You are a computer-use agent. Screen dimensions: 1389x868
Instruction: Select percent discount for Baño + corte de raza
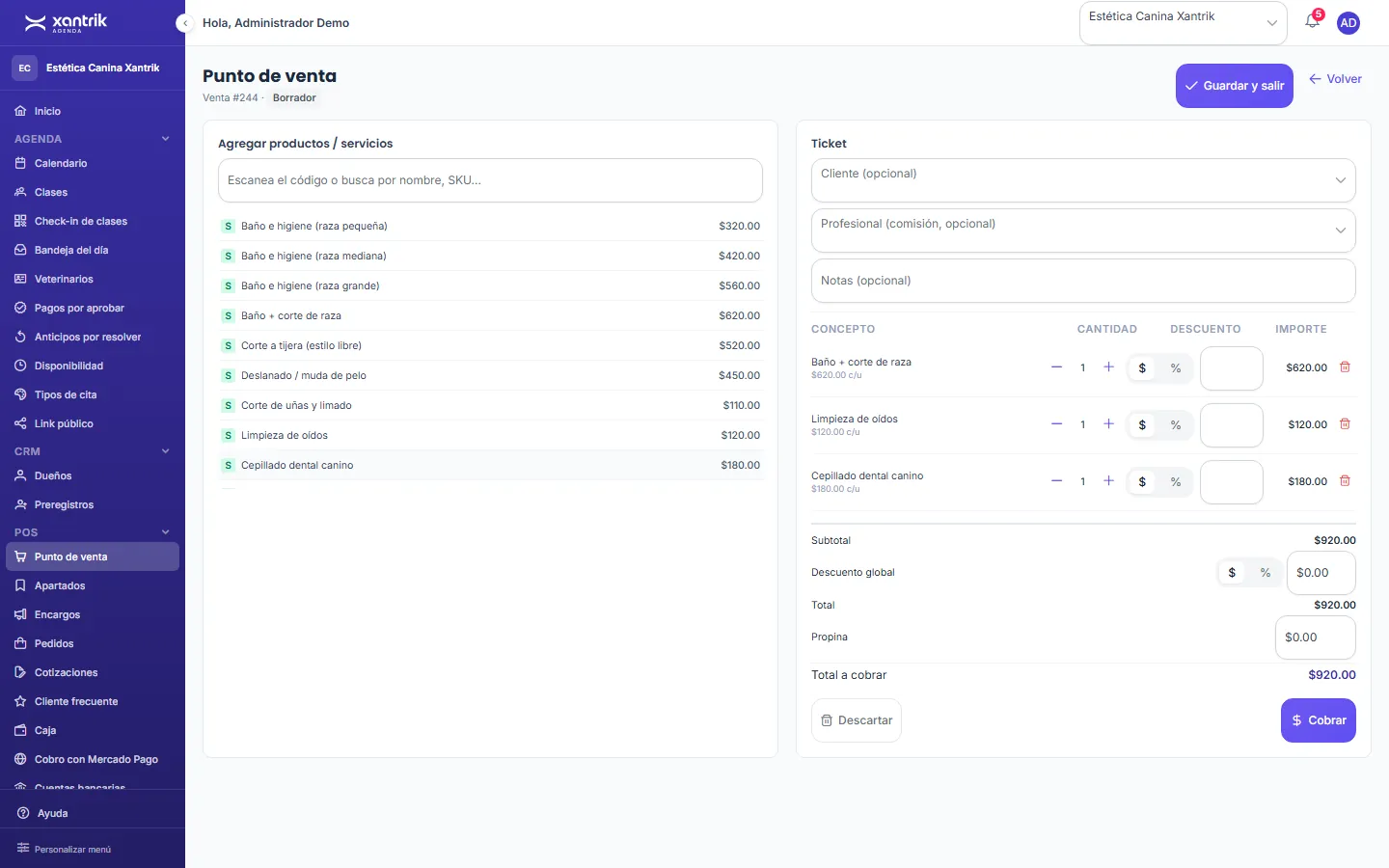[x=1176, y=367]
